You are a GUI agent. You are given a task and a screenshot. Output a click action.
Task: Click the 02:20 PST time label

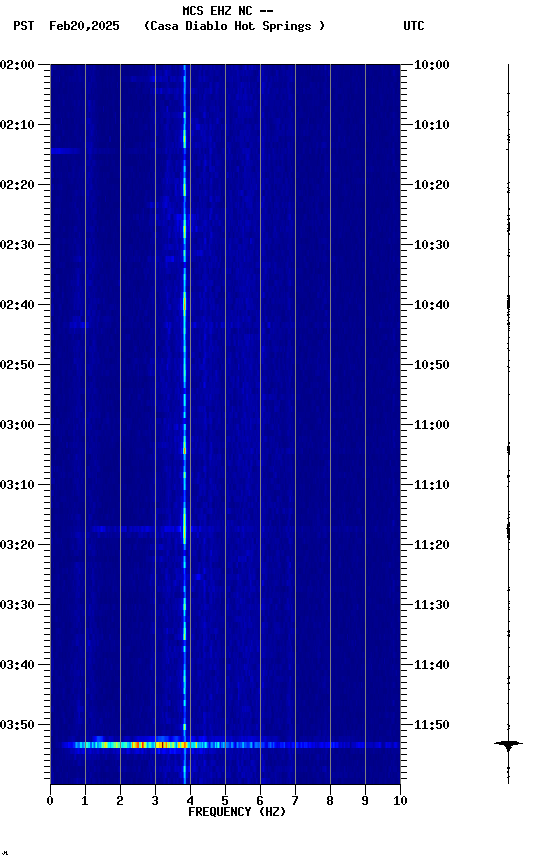[x=17, y=185]
